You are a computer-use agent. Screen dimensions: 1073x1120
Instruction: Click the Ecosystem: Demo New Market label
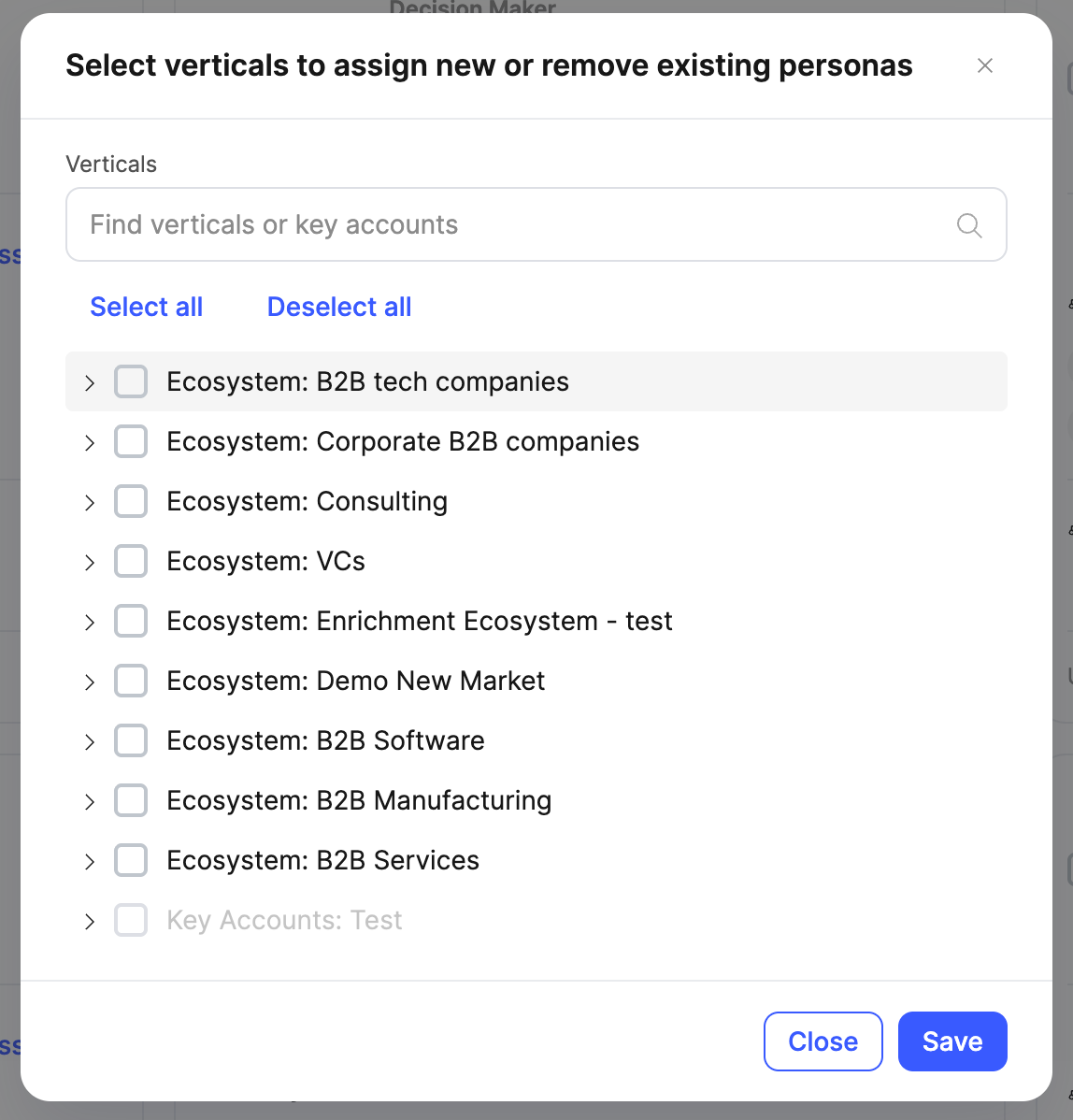point(355,681)
